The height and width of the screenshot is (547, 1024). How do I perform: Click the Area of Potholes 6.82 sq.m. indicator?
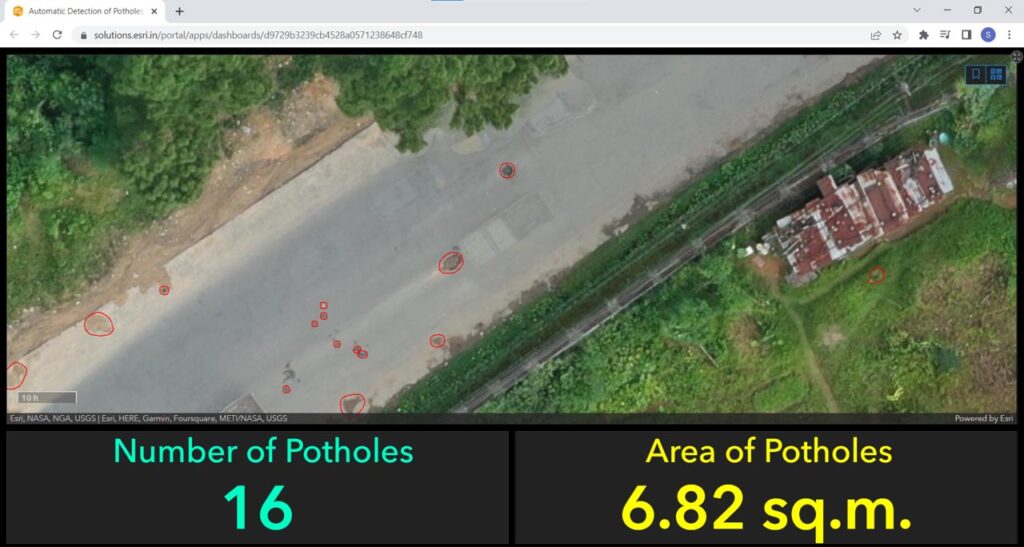click(x=766, y=507)
